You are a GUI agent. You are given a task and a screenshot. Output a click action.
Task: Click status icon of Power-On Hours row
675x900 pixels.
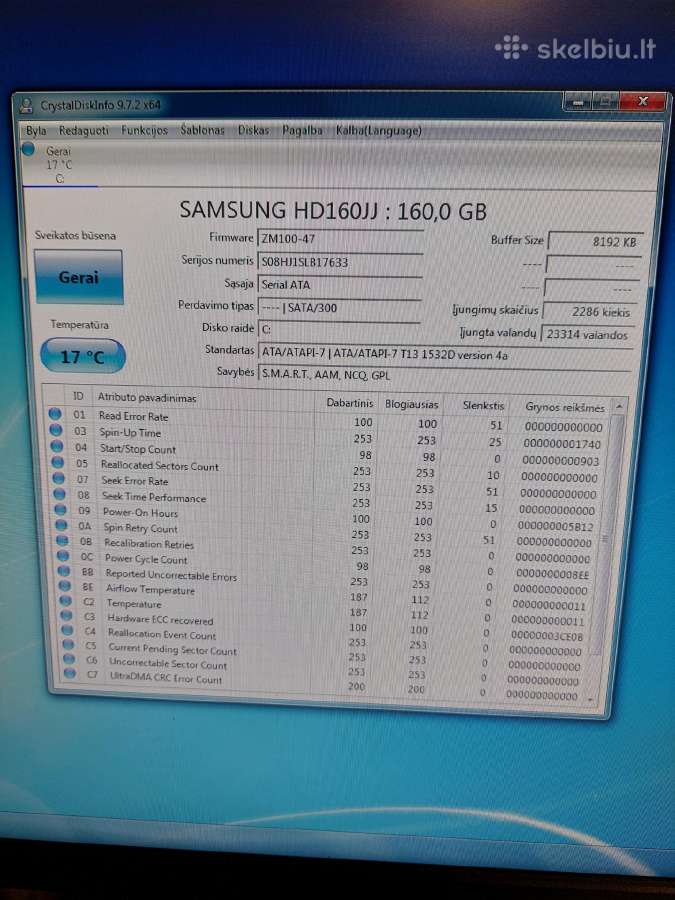click(x=60, y=509)
